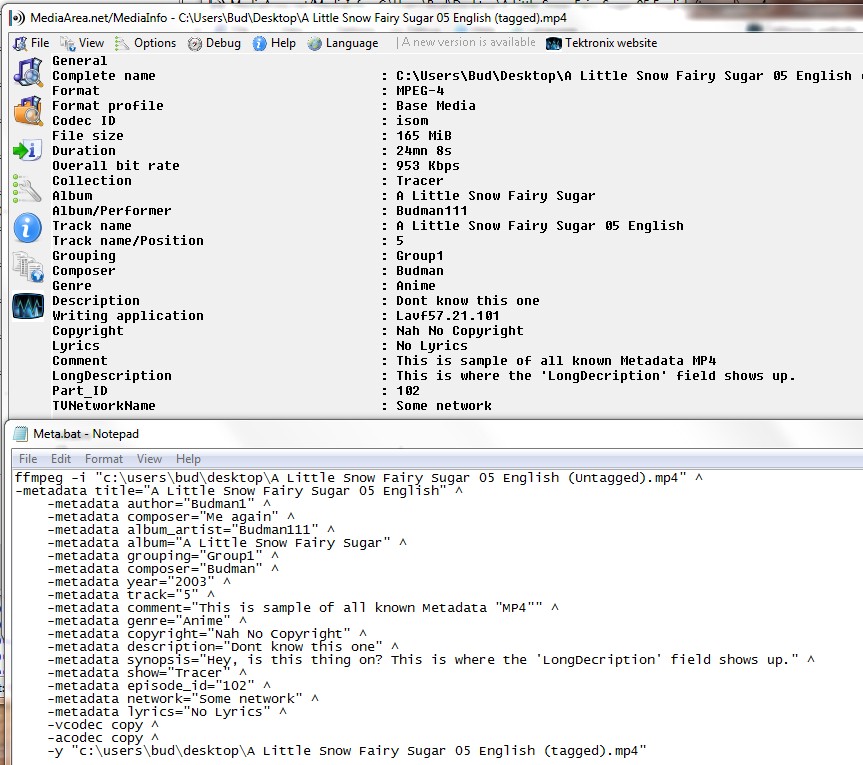Image resolution: width=863 pixels, height=765 pixels.
Task: Click the Tektronix website icon in menu bar
Action: coord(554,43)
